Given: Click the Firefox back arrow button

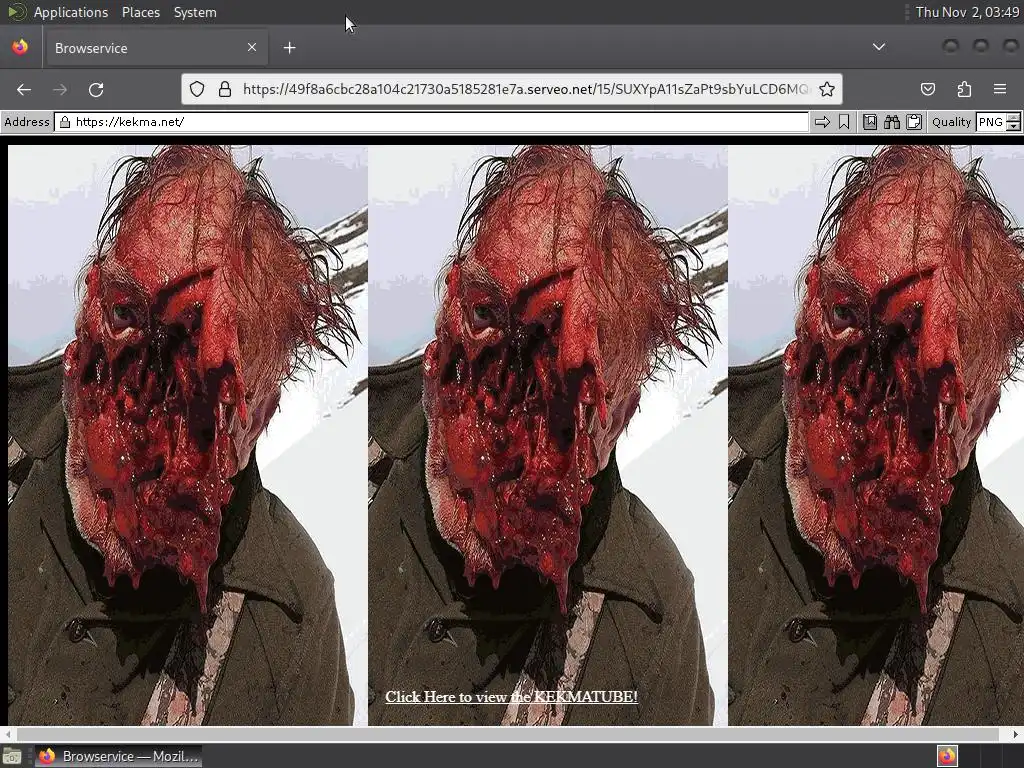Looking at the screenshot, I should pyautogui.click(x=24, y=89).
